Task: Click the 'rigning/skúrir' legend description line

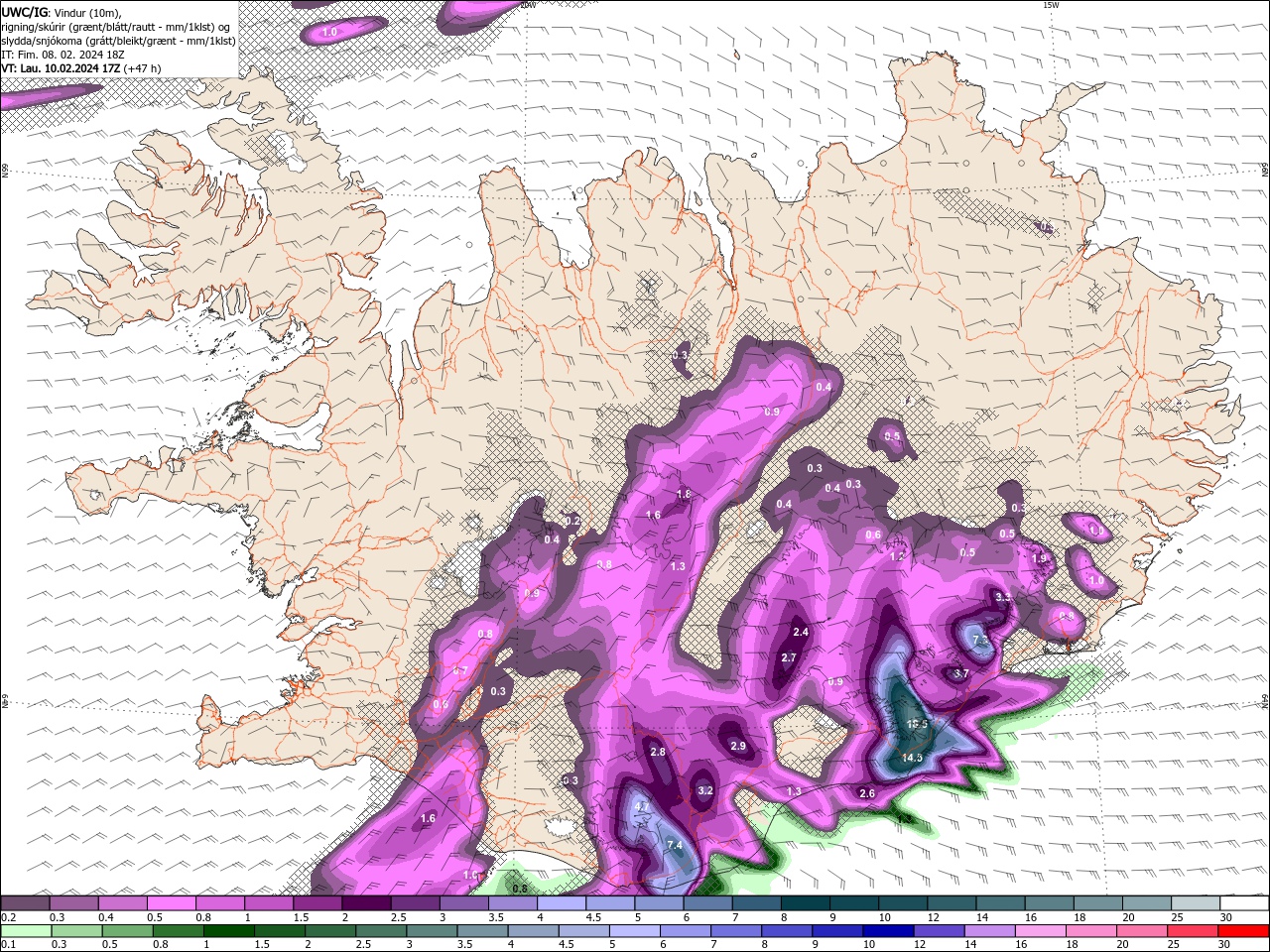Action: point(113,27)
